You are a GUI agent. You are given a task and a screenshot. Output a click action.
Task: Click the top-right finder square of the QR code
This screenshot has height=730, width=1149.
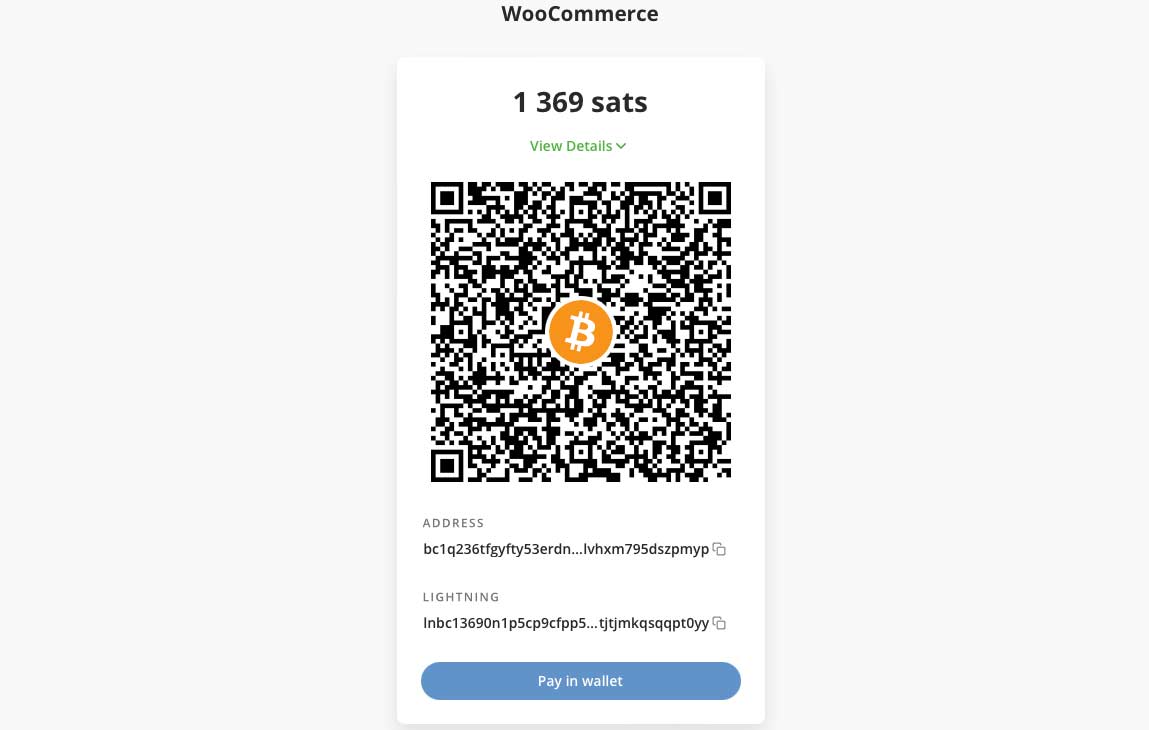click(714, 198)
